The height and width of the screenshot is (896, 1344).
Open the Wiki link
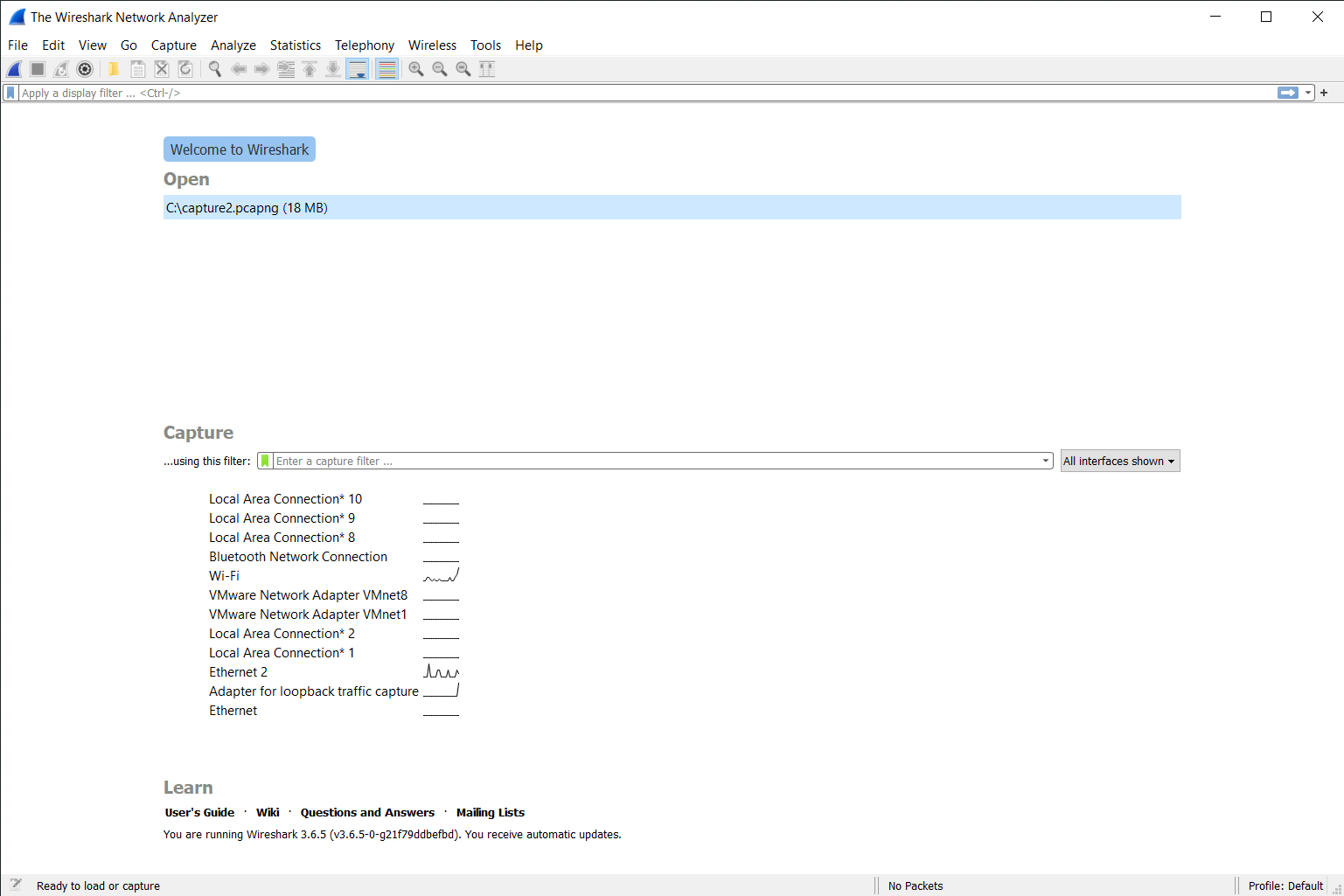[x=268, y=812]
